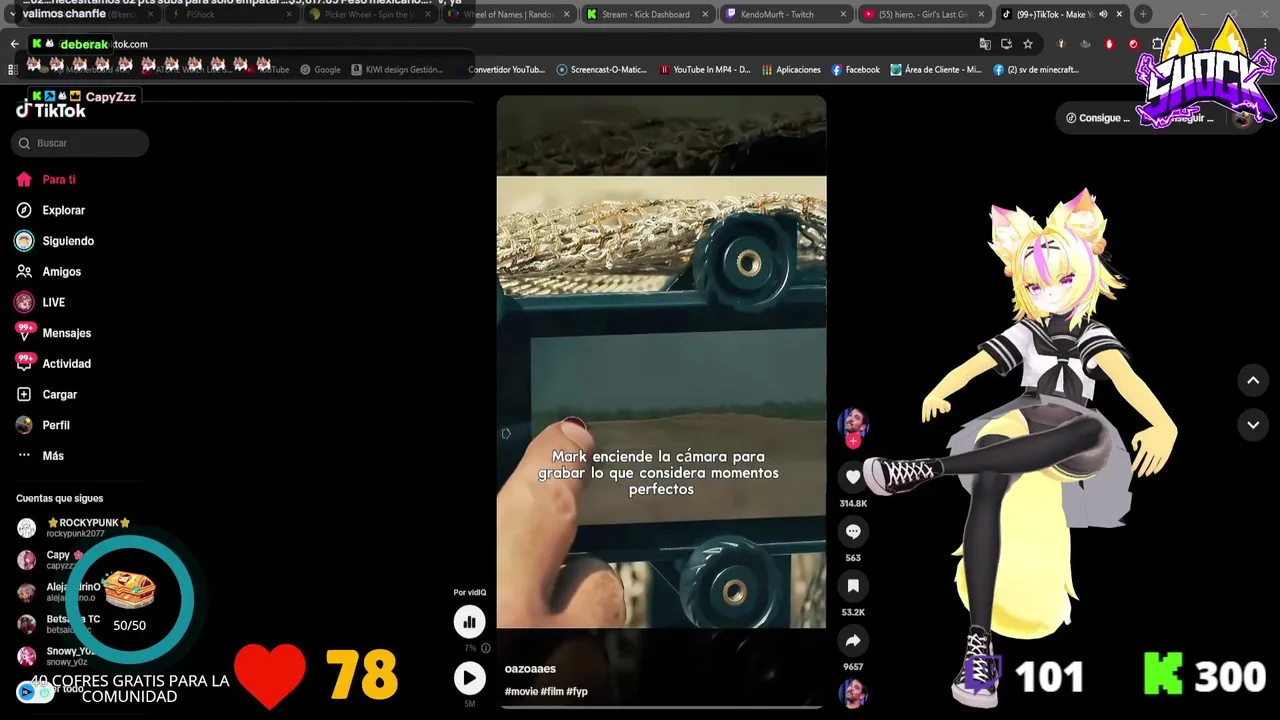Go to next video with down arrow

(1253, 425)
